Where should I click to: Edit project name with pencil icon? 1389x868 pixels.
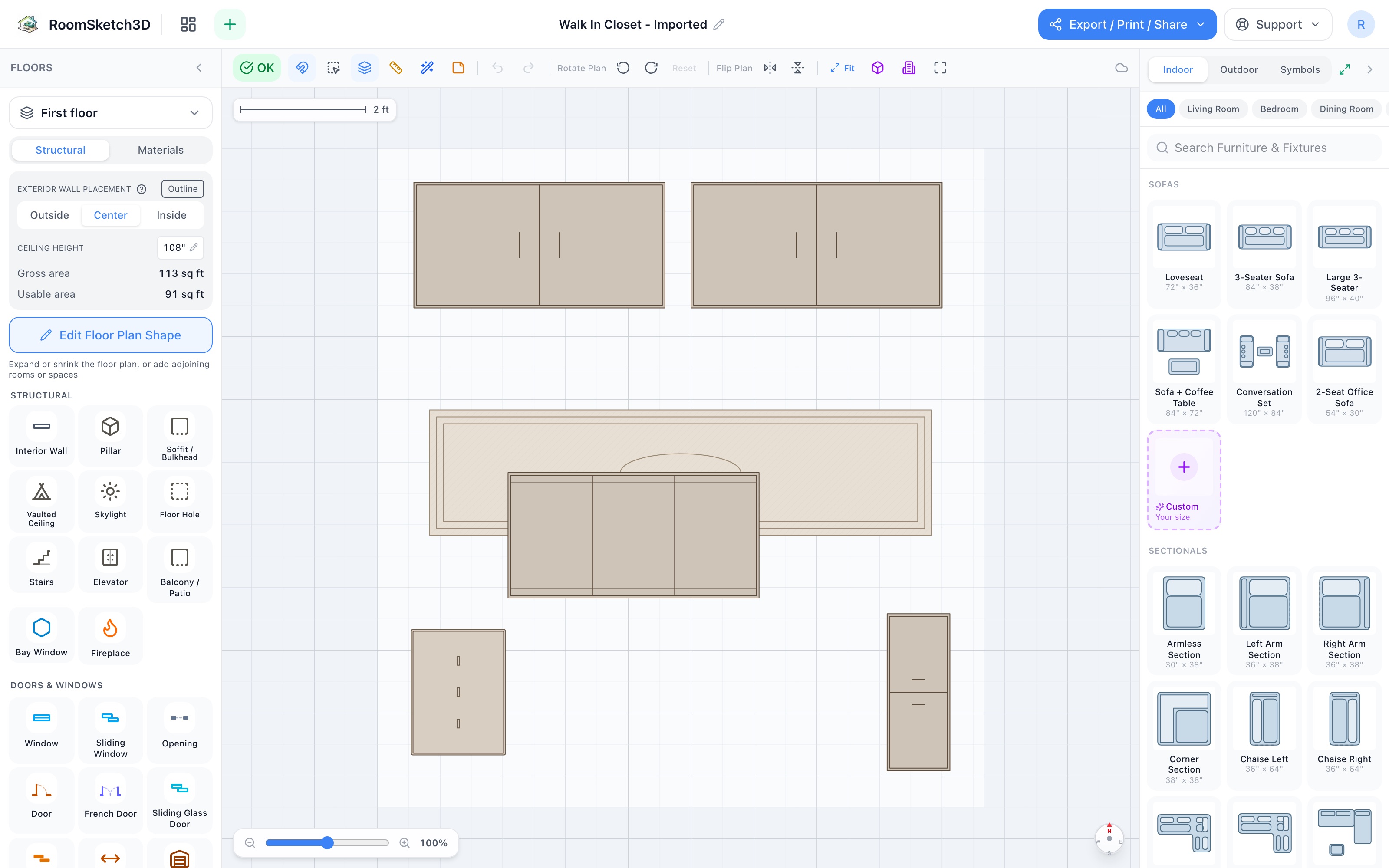(719, 24)
